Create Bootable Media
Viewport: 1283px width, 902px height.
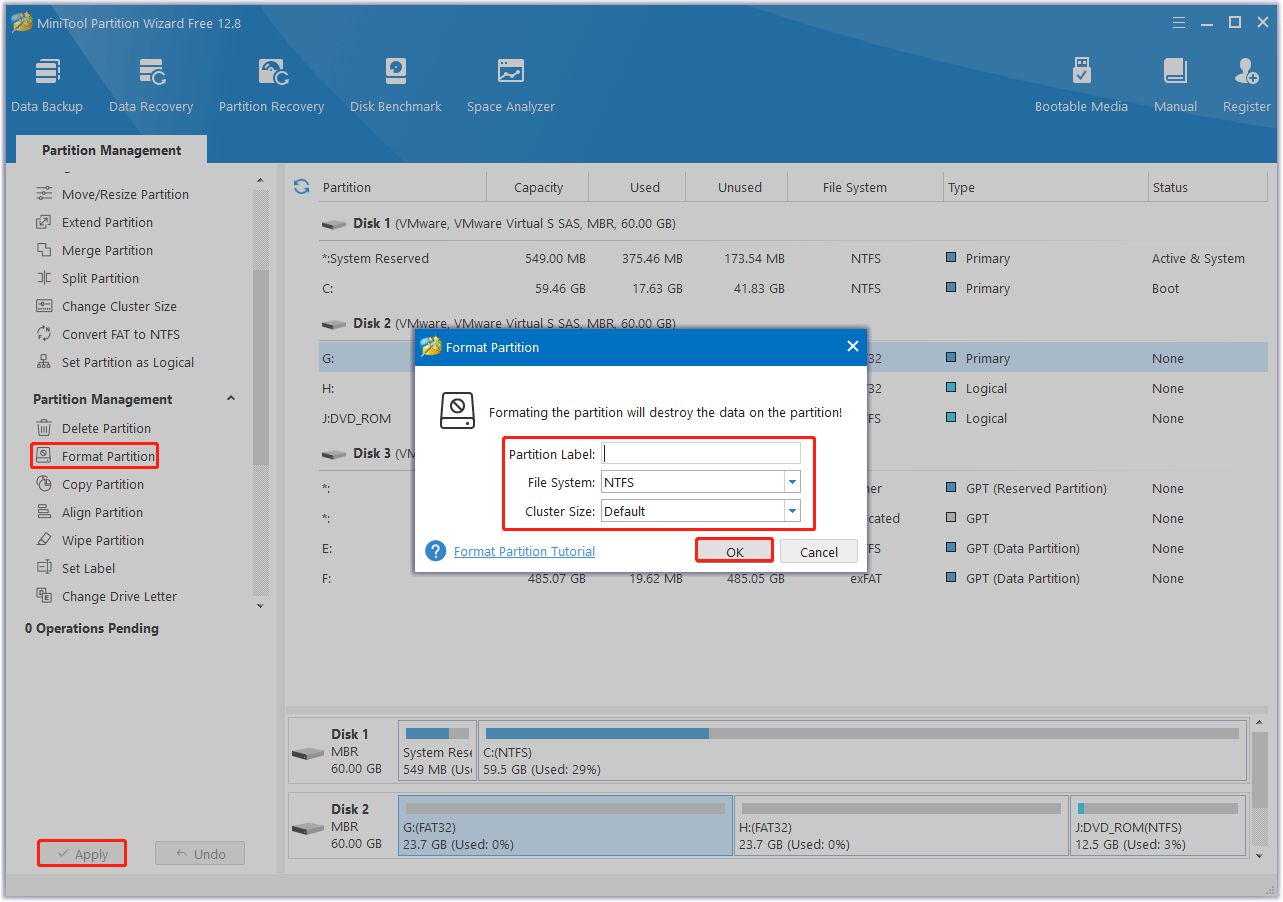coord(1081,82)
